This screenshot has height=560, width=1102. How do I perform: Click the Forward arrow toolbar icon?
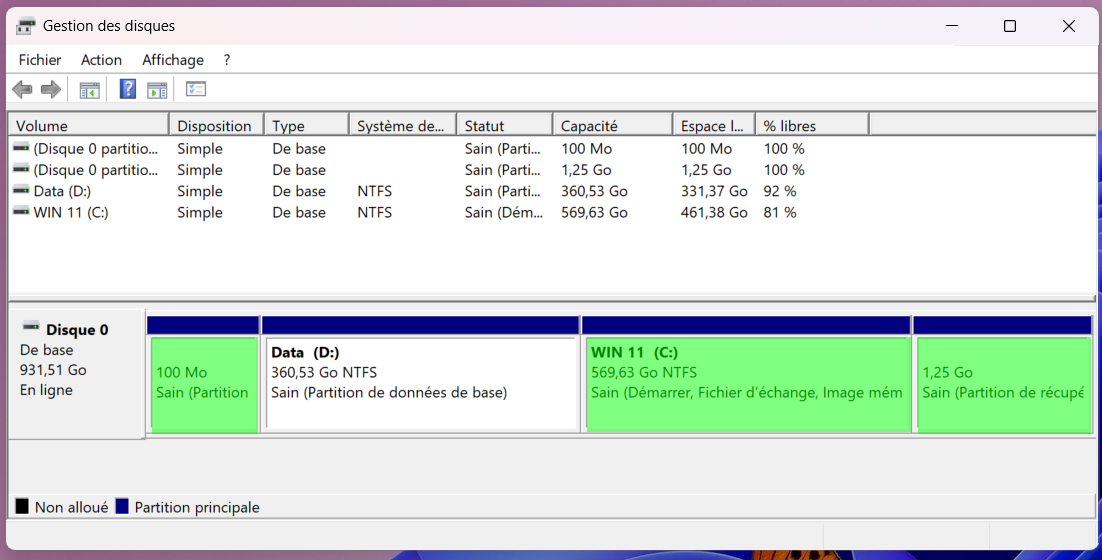(51, 90)
